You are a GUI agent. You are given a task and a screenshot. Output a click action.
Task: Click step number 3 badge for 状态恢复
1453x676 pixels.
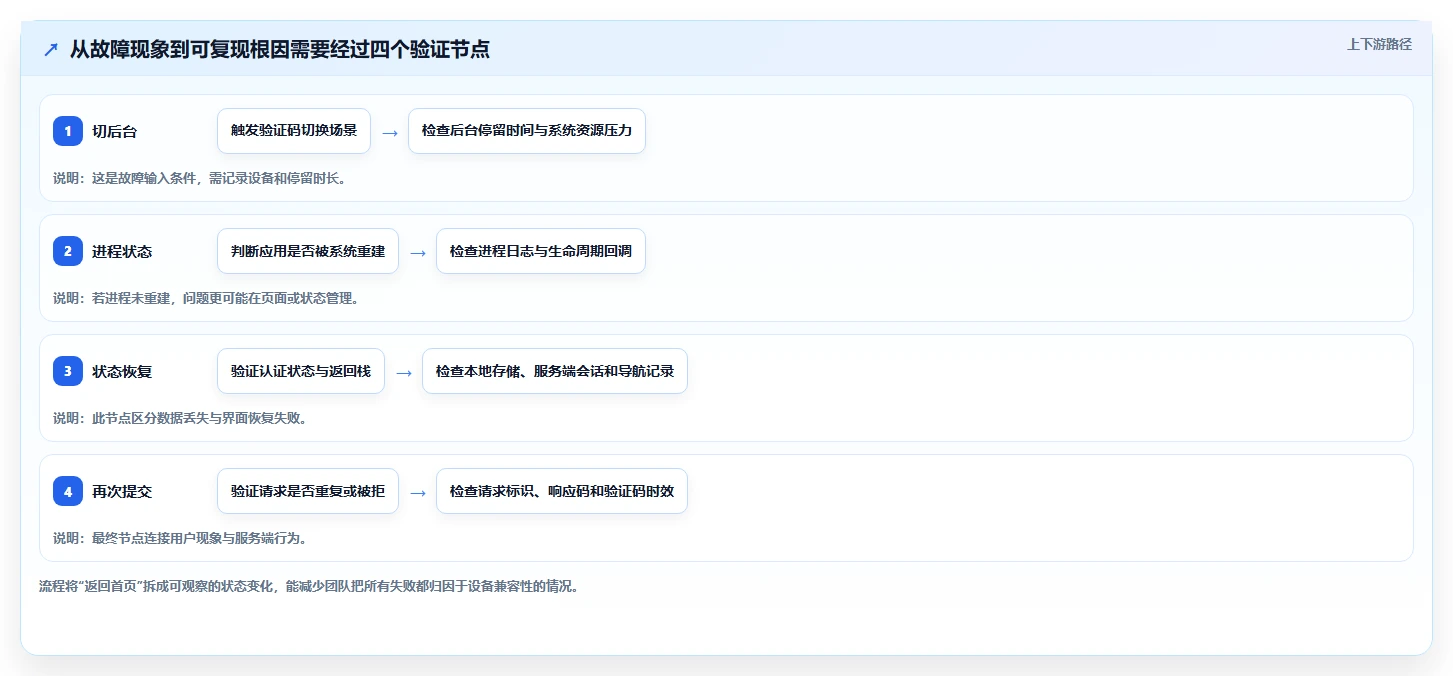point(68,371)
